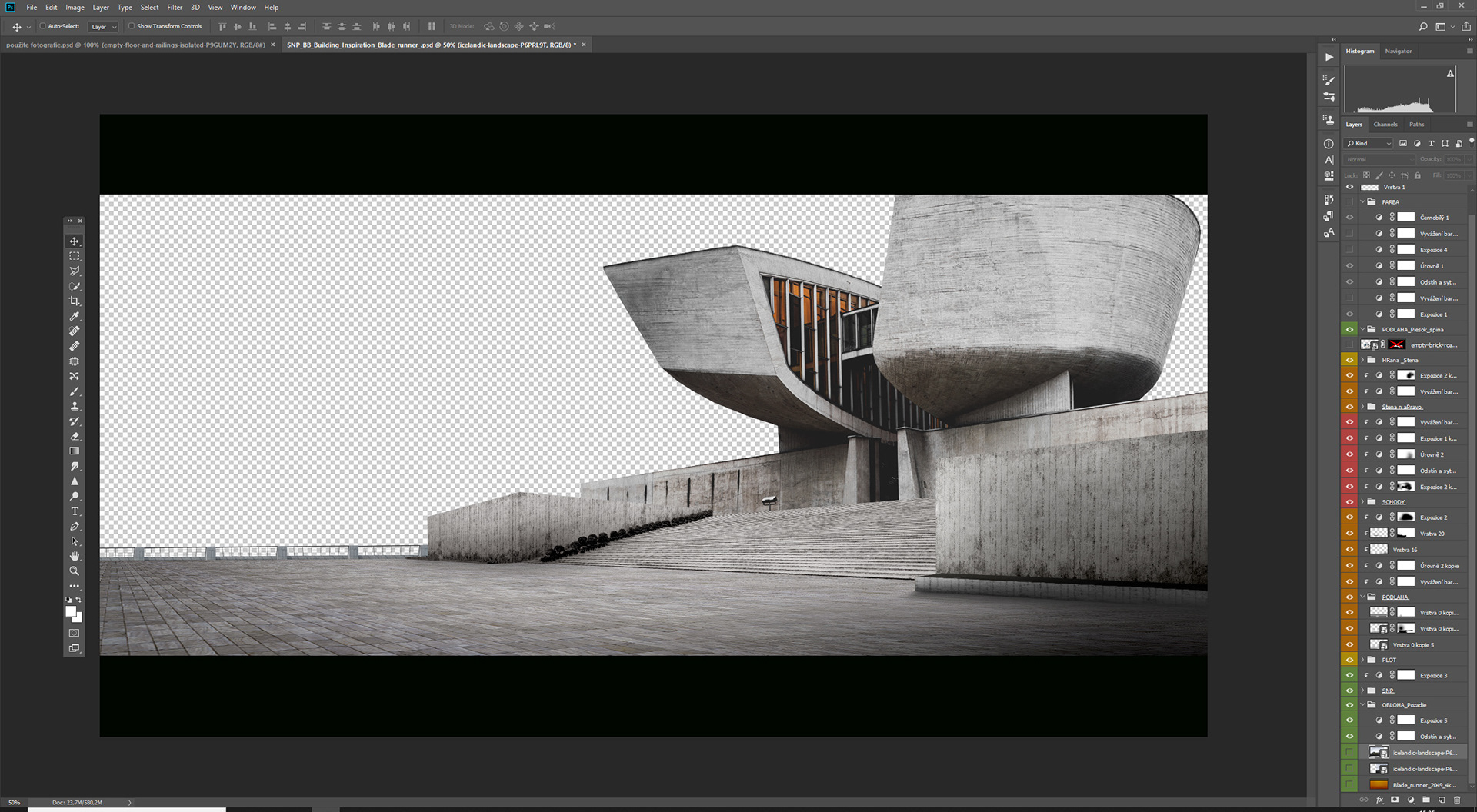The height and width of the screenshot is (812, 1477).
Task: Close the SNP_BB_Building document tab
Action: click(x=584, y=45)
